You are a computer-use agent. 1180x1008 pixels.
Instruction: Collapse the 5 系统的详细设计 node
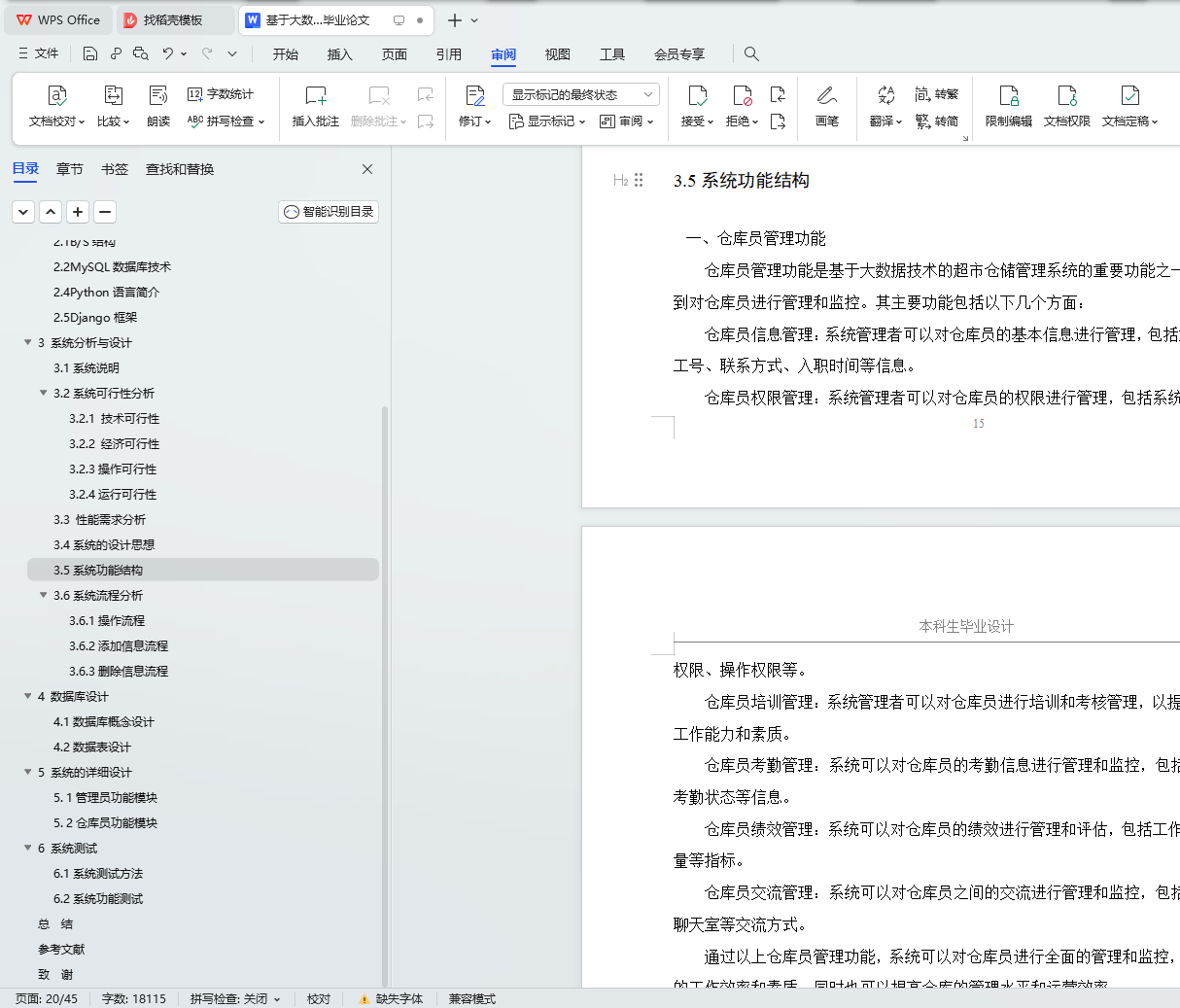point(27,772)
